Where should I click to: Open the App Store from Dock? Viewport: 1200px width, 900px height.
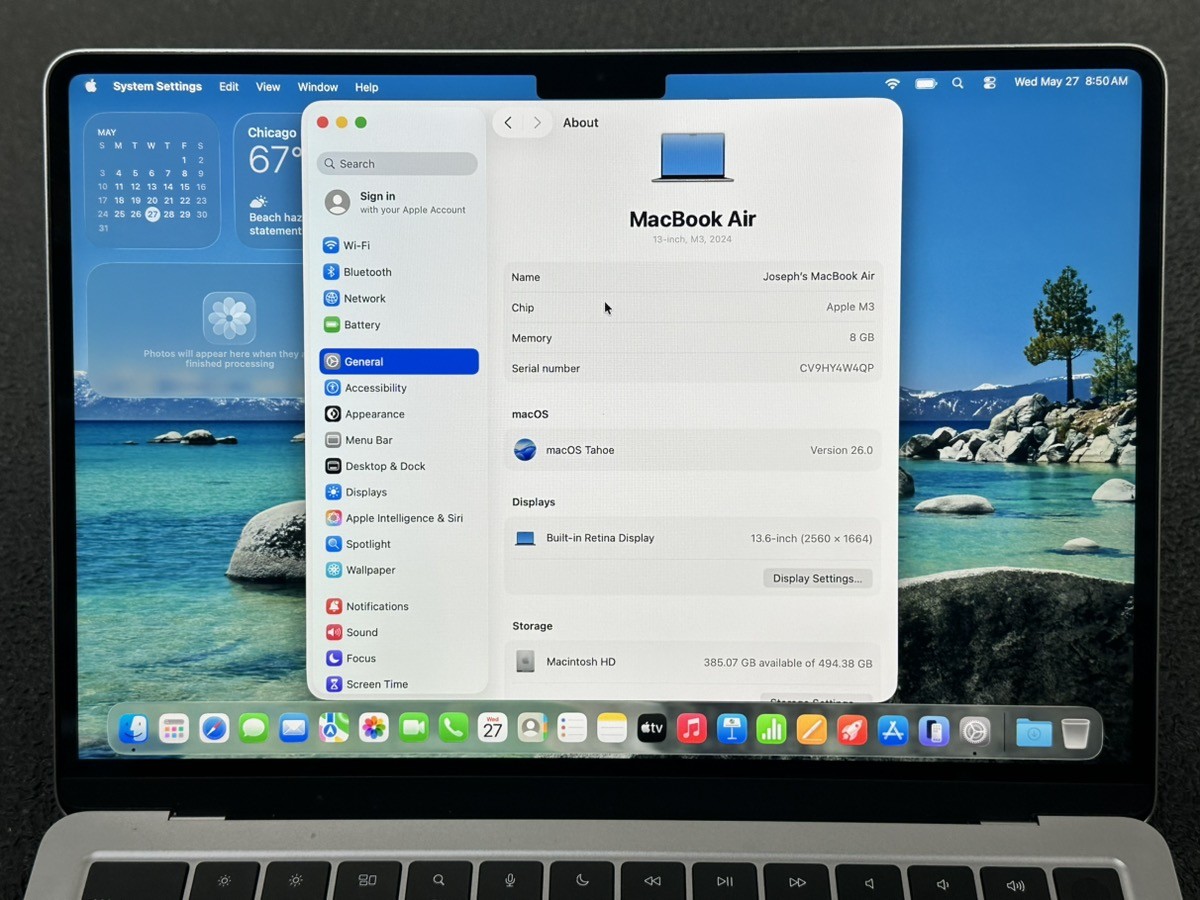tap(892, 731)
